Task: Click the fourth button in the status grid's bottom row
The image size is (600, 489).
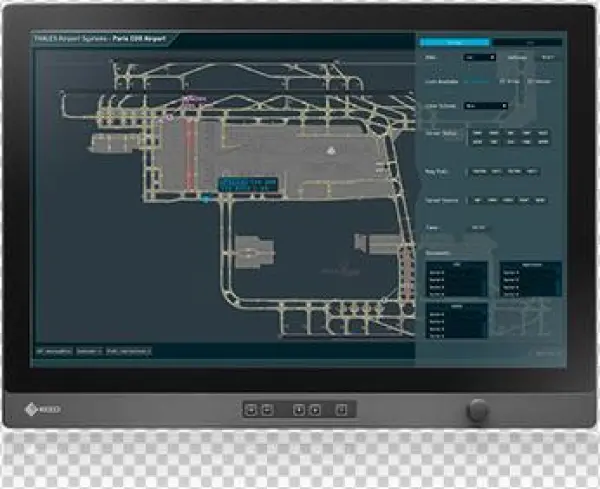Action: (527, 142)
